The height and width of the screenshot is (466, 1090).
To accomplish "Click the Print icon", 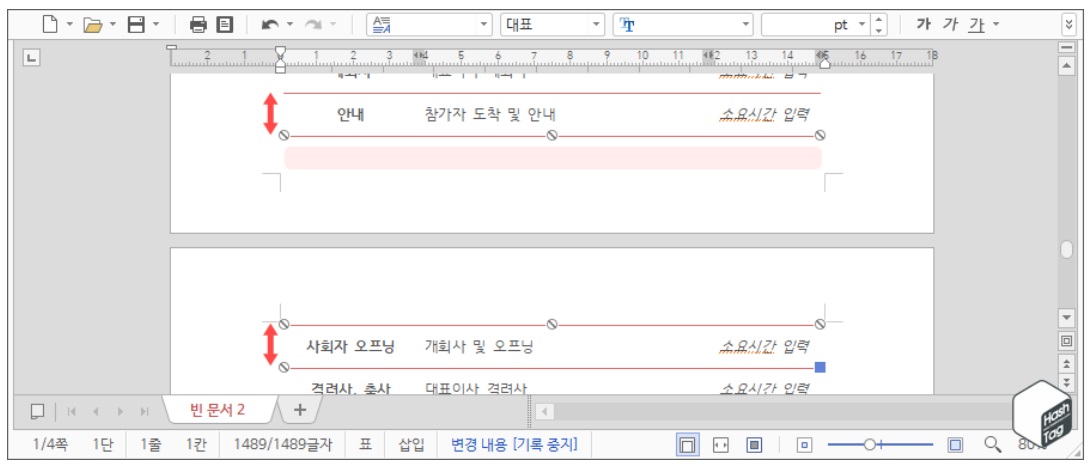I will click(199, 25).
